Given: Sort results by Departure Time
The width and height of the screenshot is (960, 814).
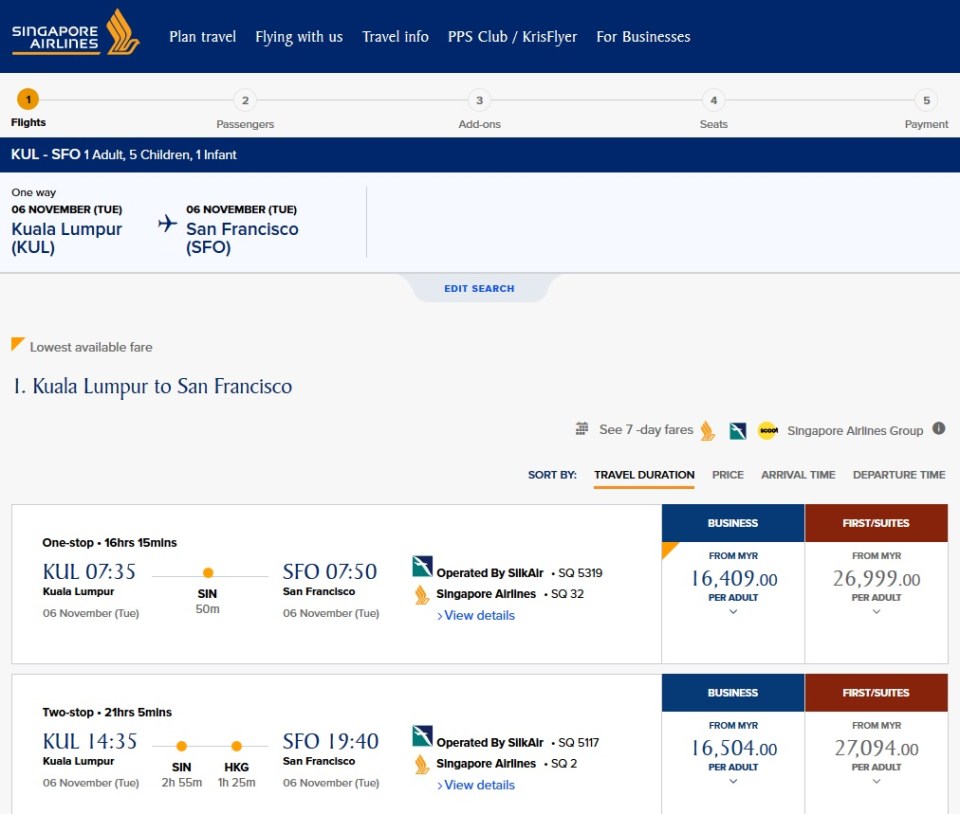Looking at the screenshot, I should 898,475.
